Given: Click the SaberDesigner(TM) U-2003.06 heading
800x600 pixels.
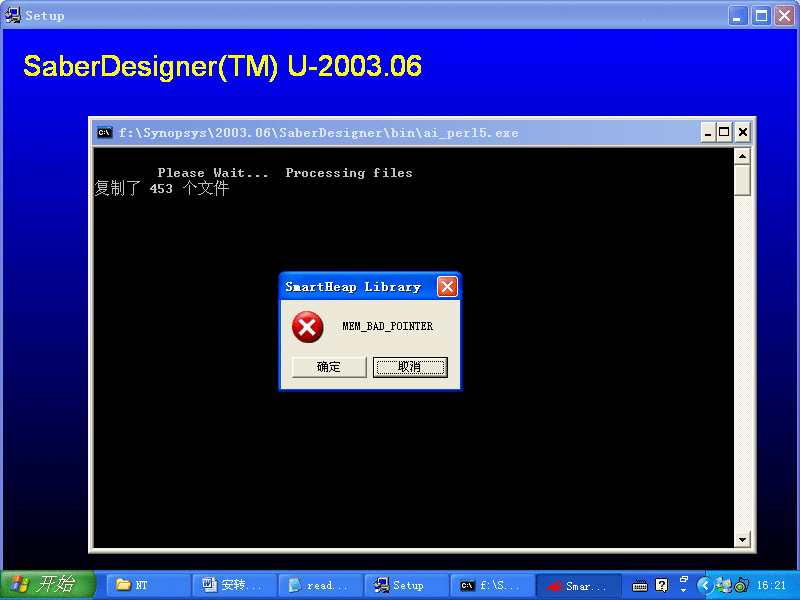Looking at the screenshot, I should [x=222, y=66].
